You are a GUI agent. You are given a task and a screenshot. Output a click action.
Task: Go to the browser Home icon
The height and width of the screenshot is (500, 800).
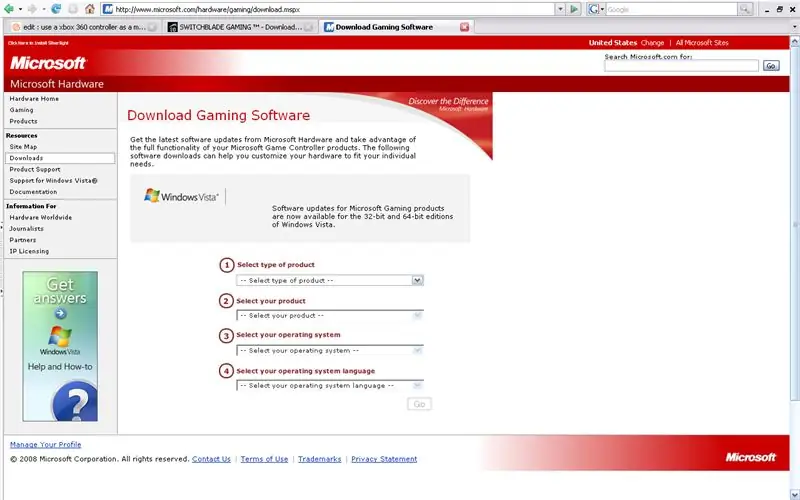[x=90, y=9]
